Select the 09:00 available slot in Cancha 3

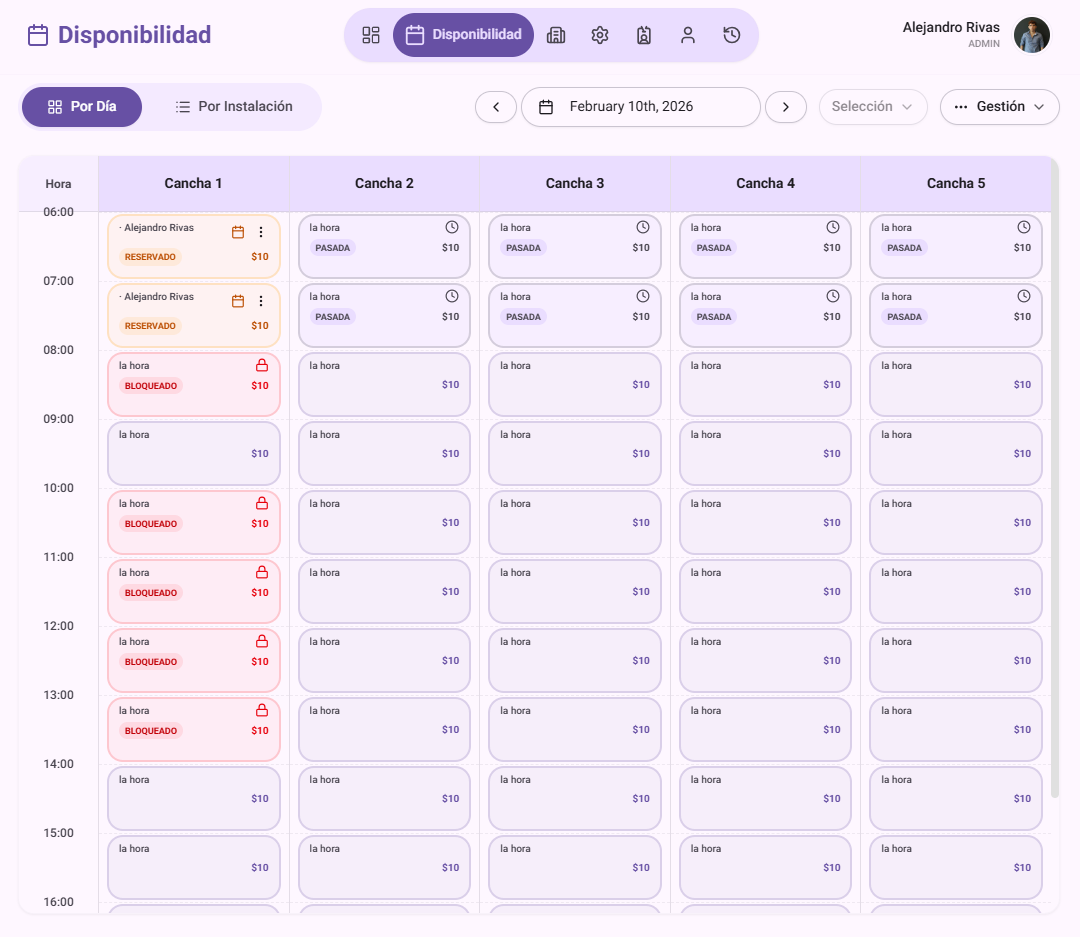(x=574, y=453)
